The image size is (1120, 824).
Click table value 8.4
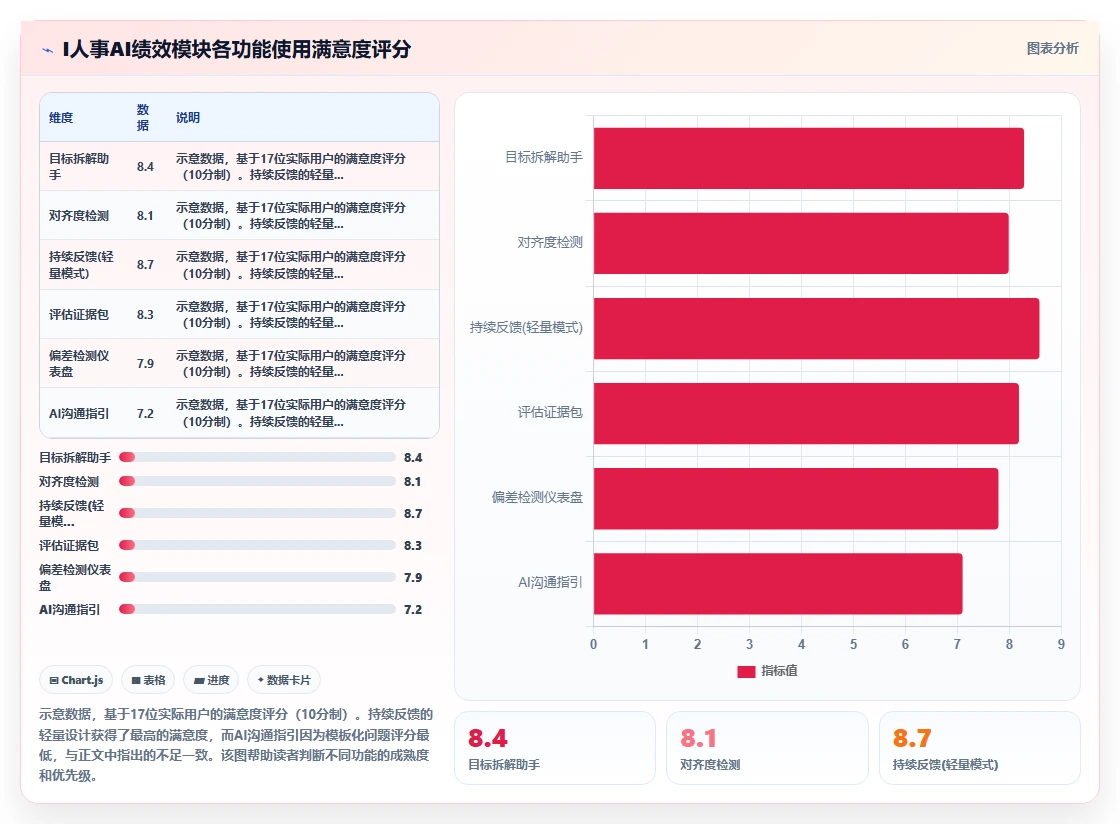pos(145,166)
